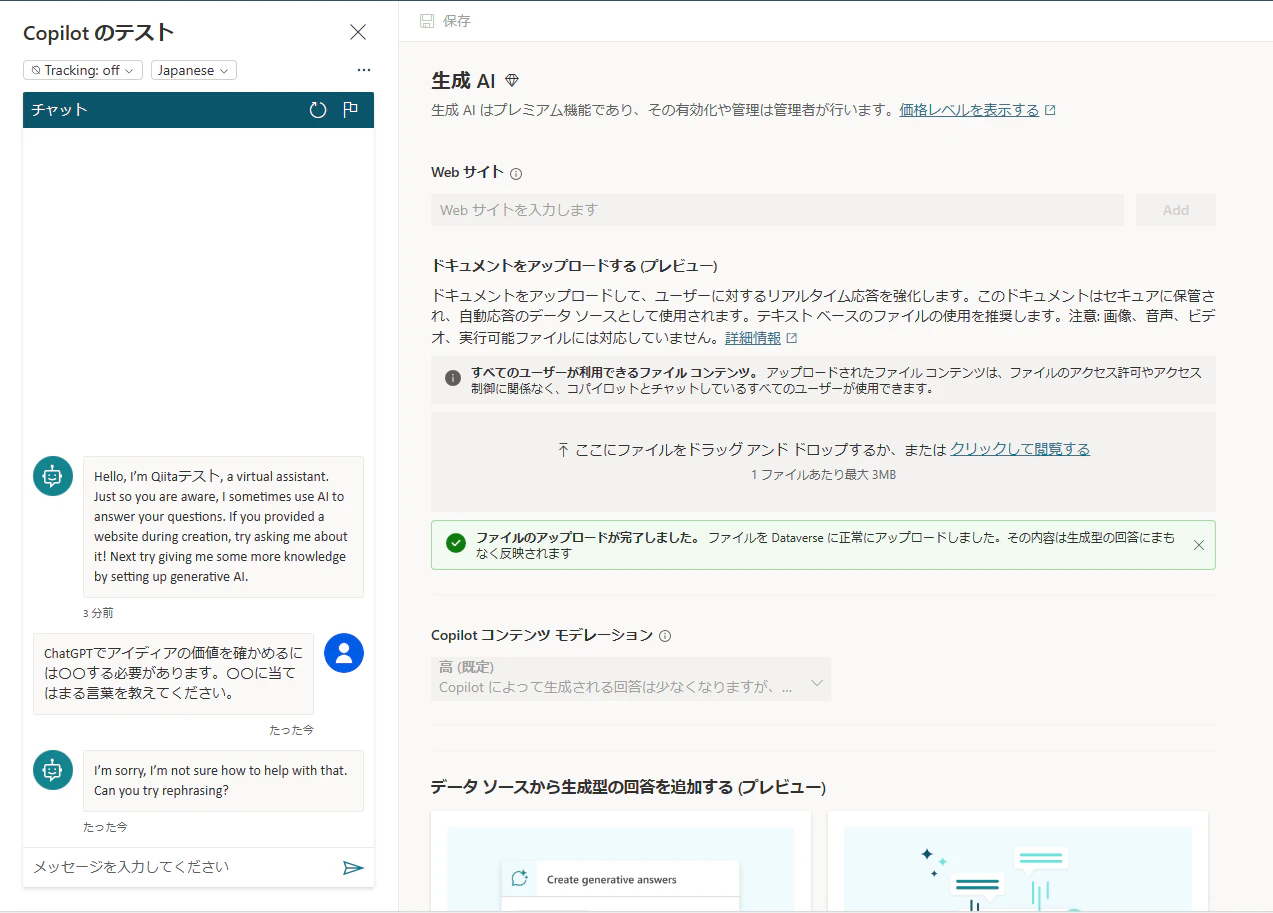1273x913 pixels.
Task: Click the send message arrow icon
Action: click(x=353, y=868)
